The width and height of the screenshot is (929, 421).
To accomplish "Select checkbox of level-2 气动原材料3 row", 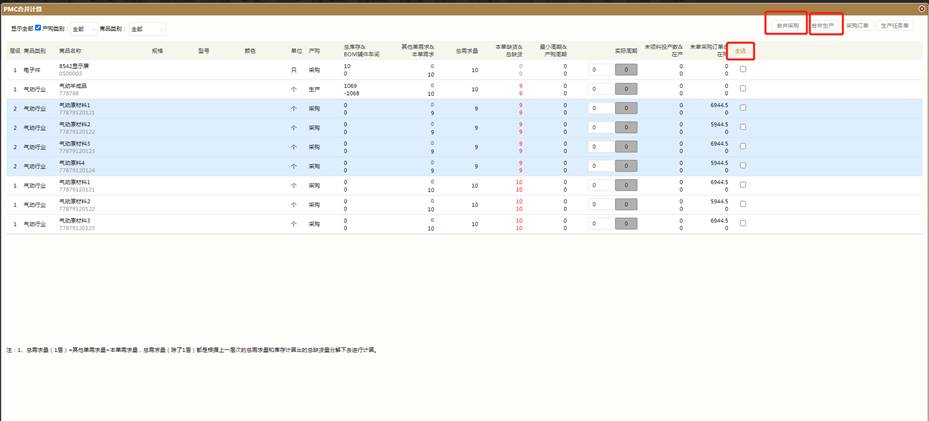I will point(743,146).
